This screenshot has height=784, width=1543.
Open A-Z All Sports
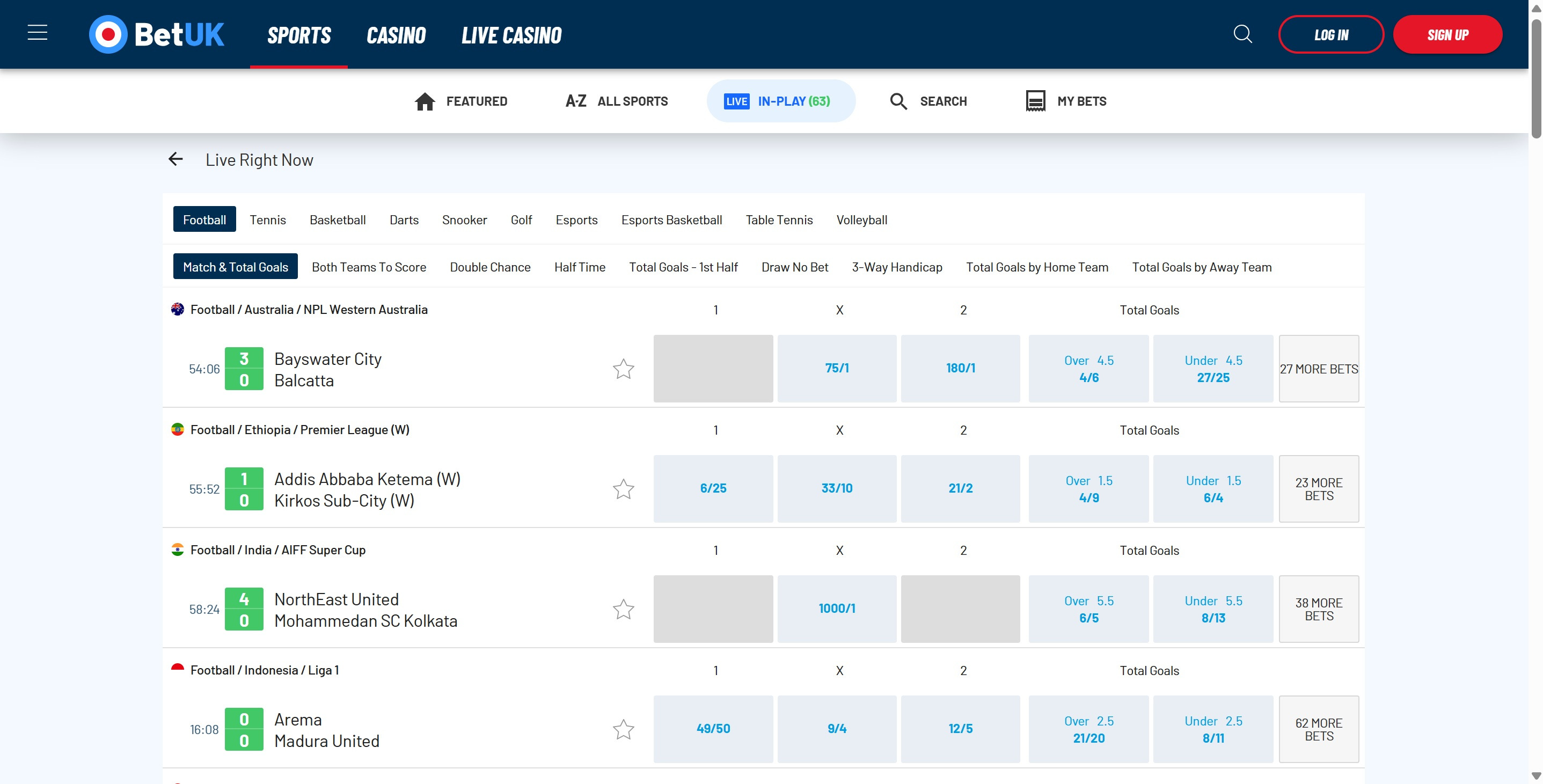[616, 101]
